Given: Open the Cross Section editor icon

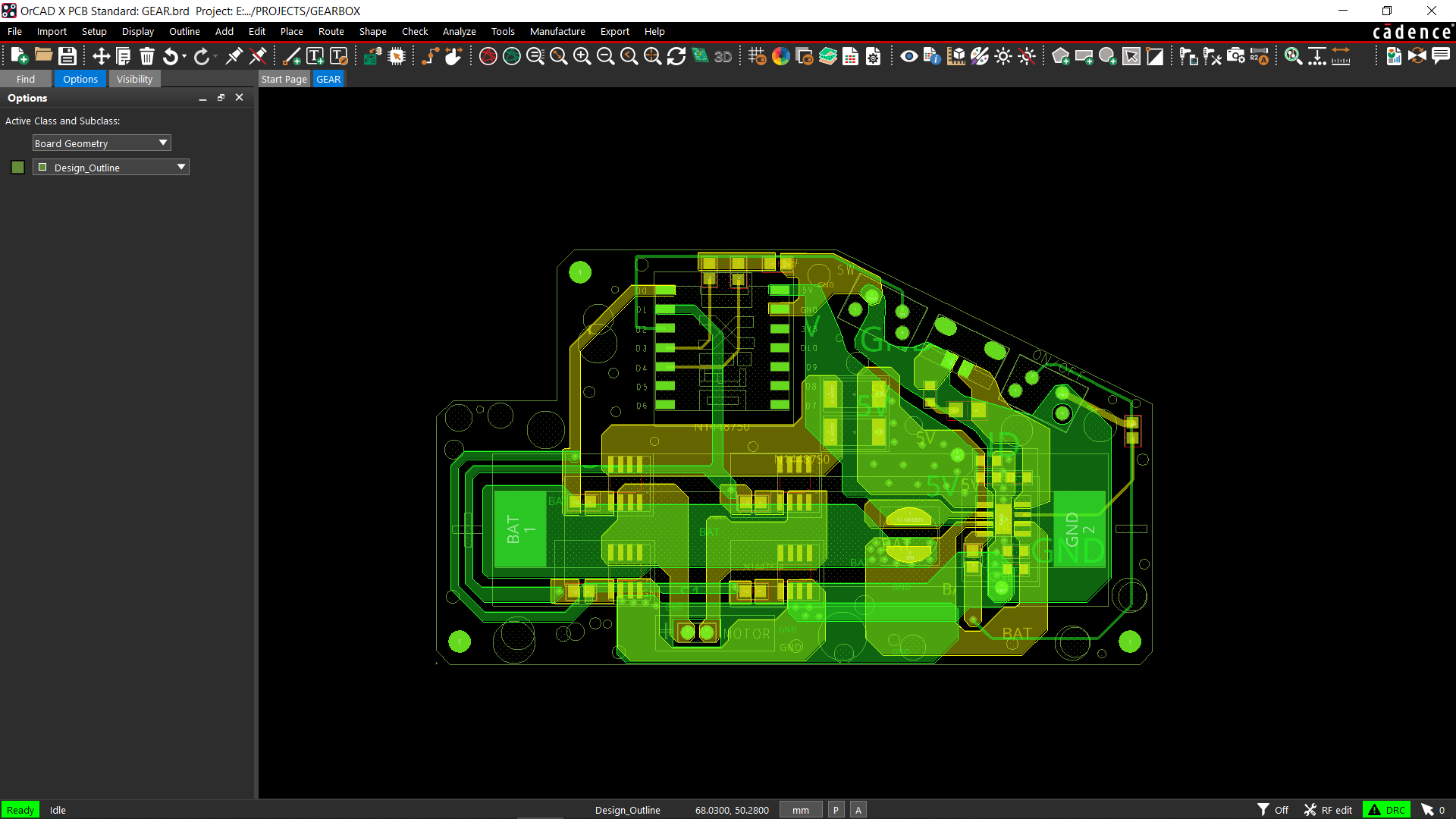Looking at the screenshot, I should tap(828, 56).
